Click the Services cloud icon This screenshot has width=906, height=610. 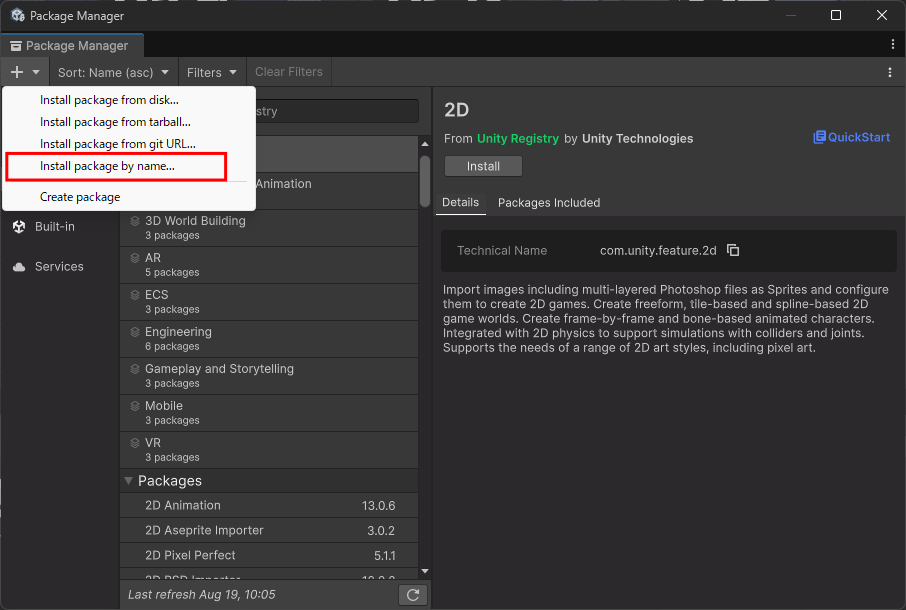coord(19,266)
